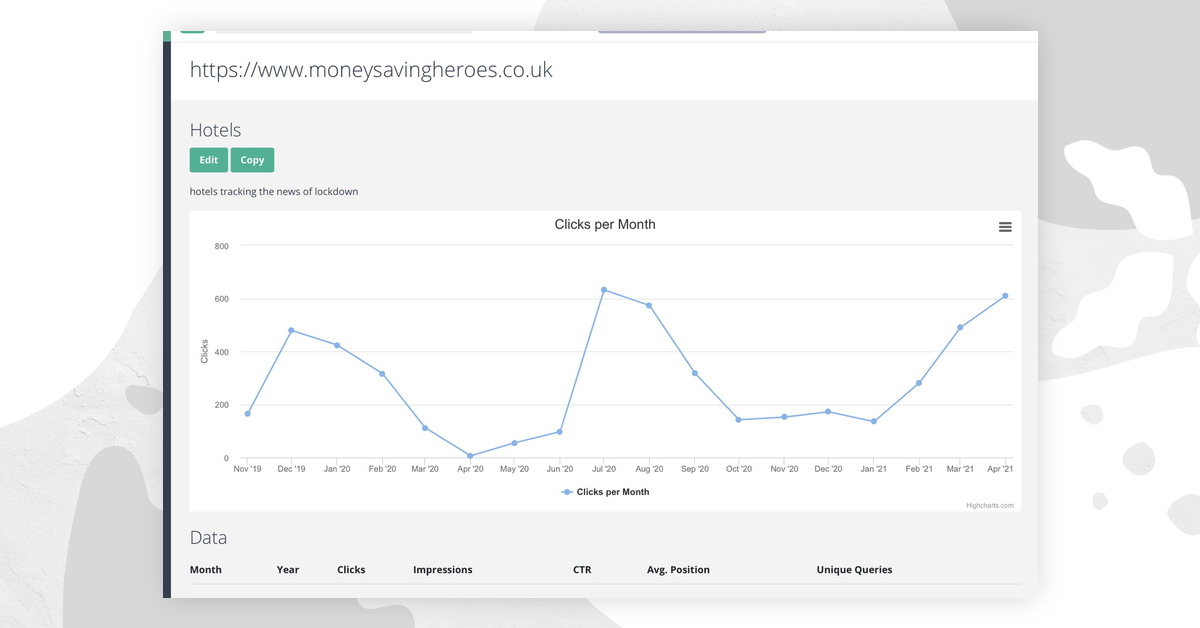Click the Month column header
The image size is (1200, 628).
(206, 569)
